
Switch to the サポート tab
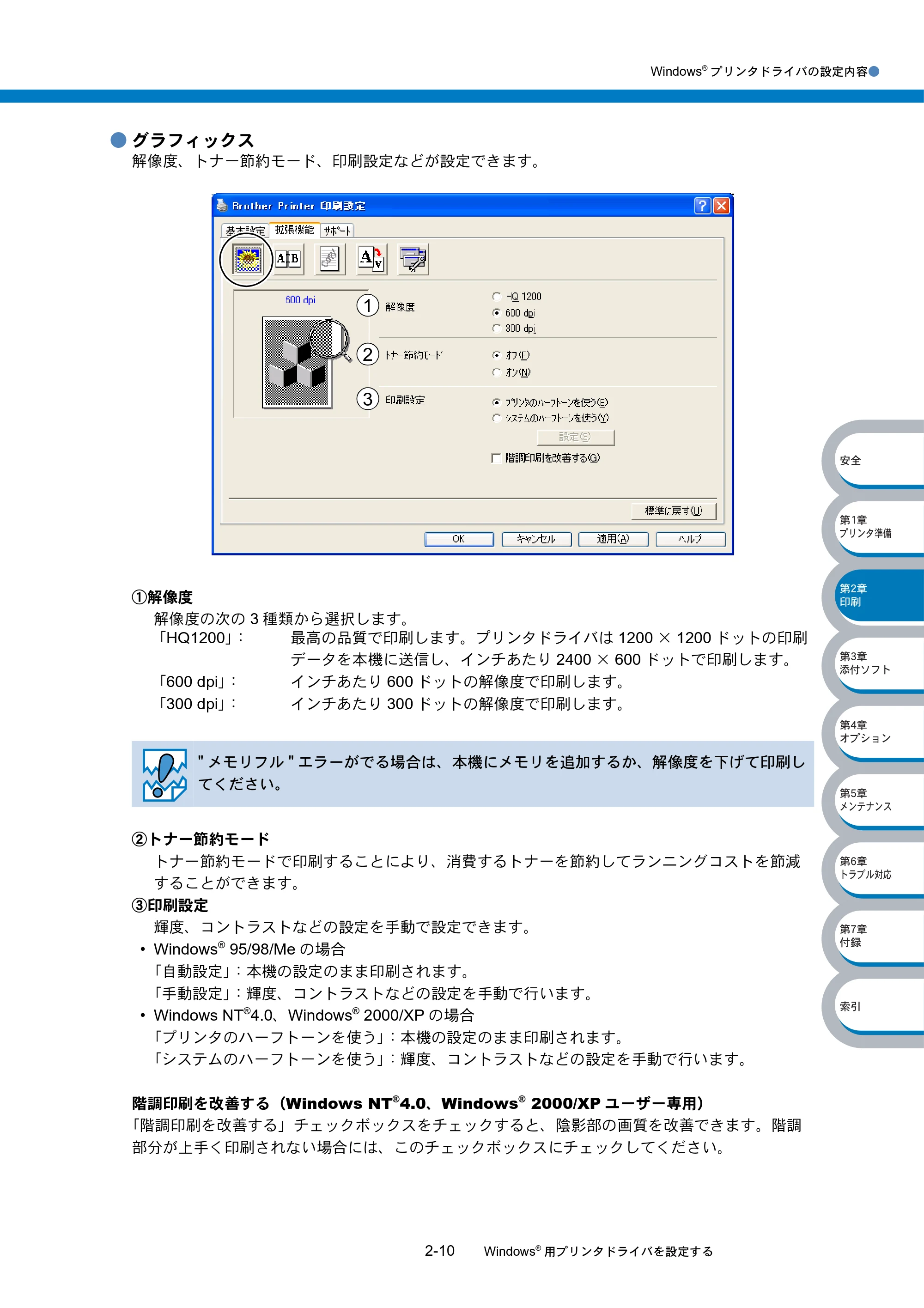tap(337, 231)
